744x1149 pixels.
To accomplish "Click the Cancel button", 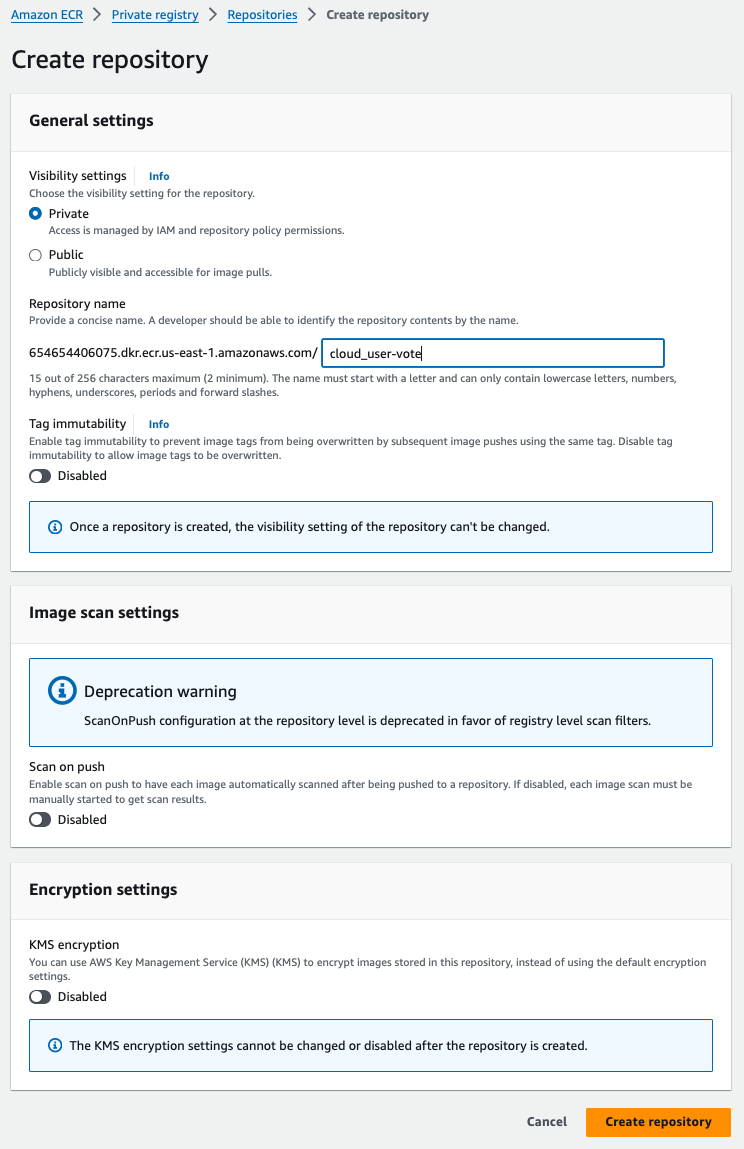I will point(547,1122).
